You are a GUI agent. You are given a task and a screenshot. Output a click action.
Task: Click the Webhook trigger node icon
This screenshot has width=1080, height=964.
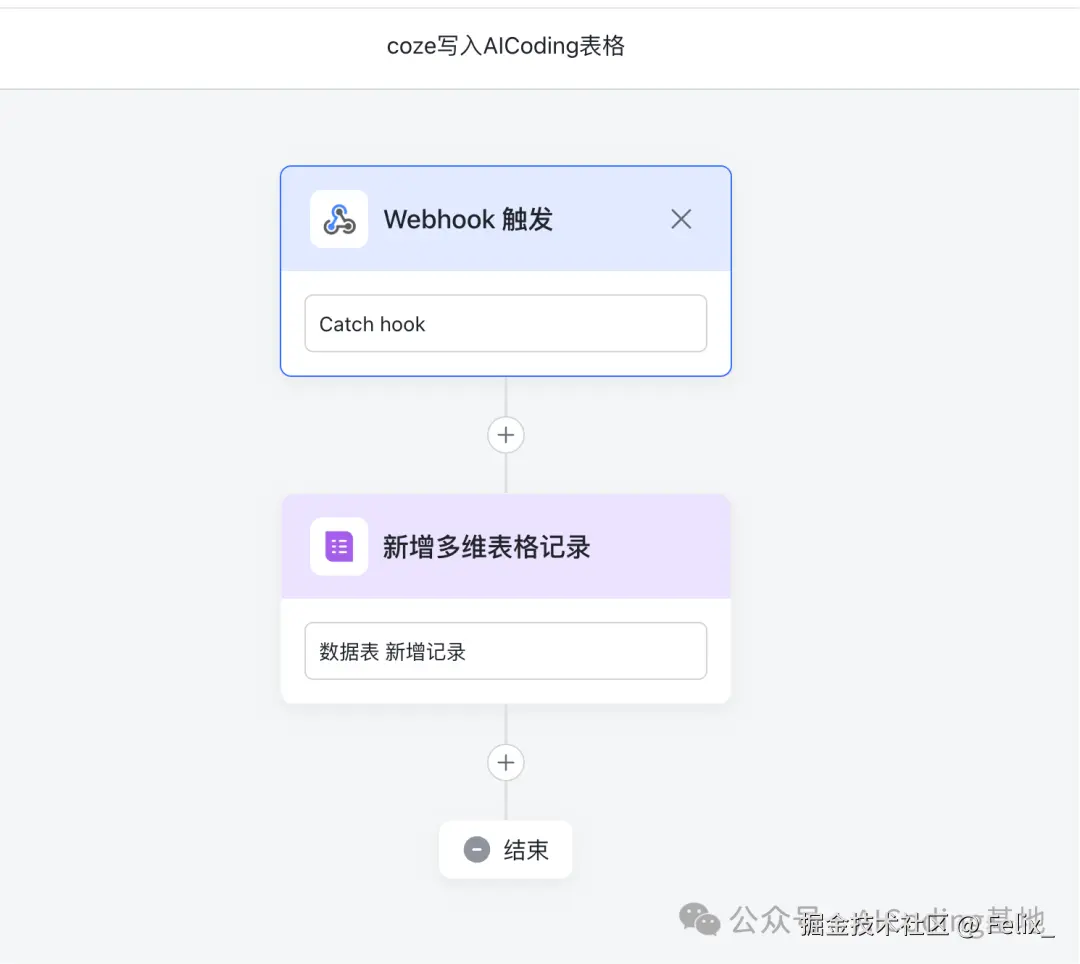pos(339,219)
